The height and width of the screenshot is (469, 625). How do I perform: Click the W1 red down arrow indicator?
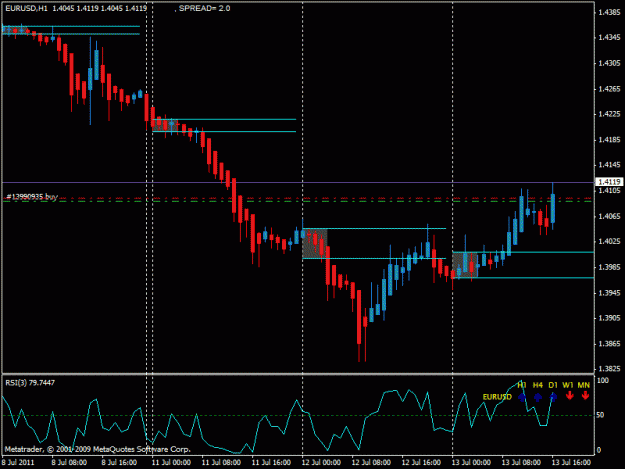(x=569, y=396)
